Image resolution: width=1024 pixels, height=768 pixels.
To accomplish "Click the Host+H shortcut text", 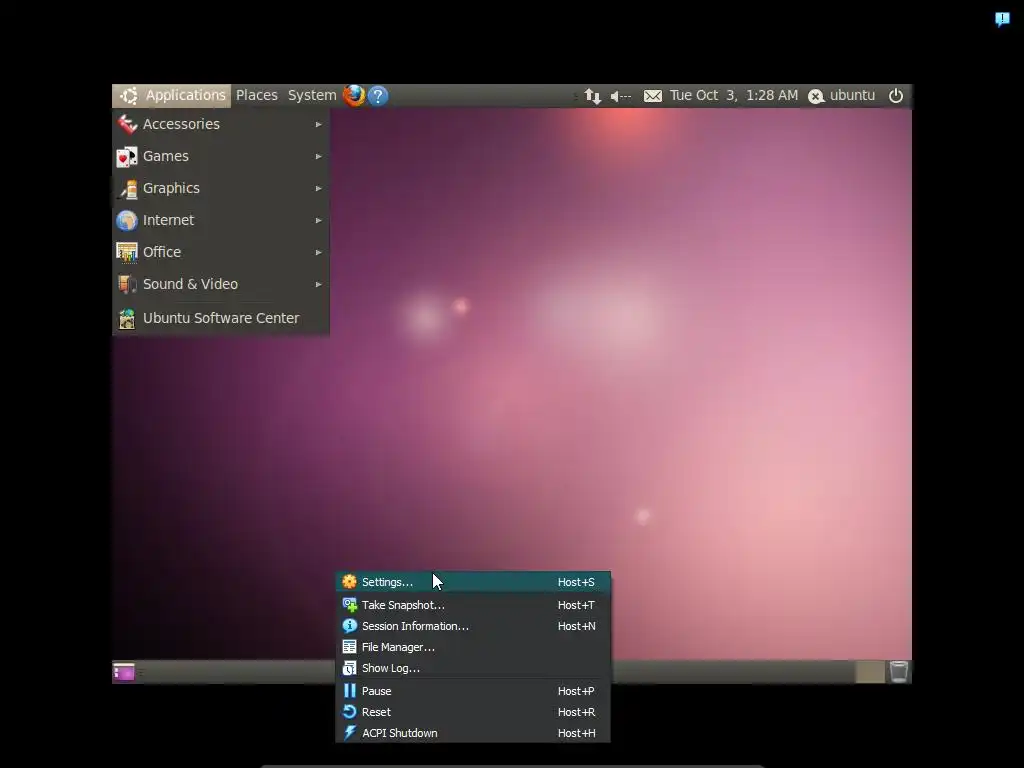I will (x=576, y=733).
